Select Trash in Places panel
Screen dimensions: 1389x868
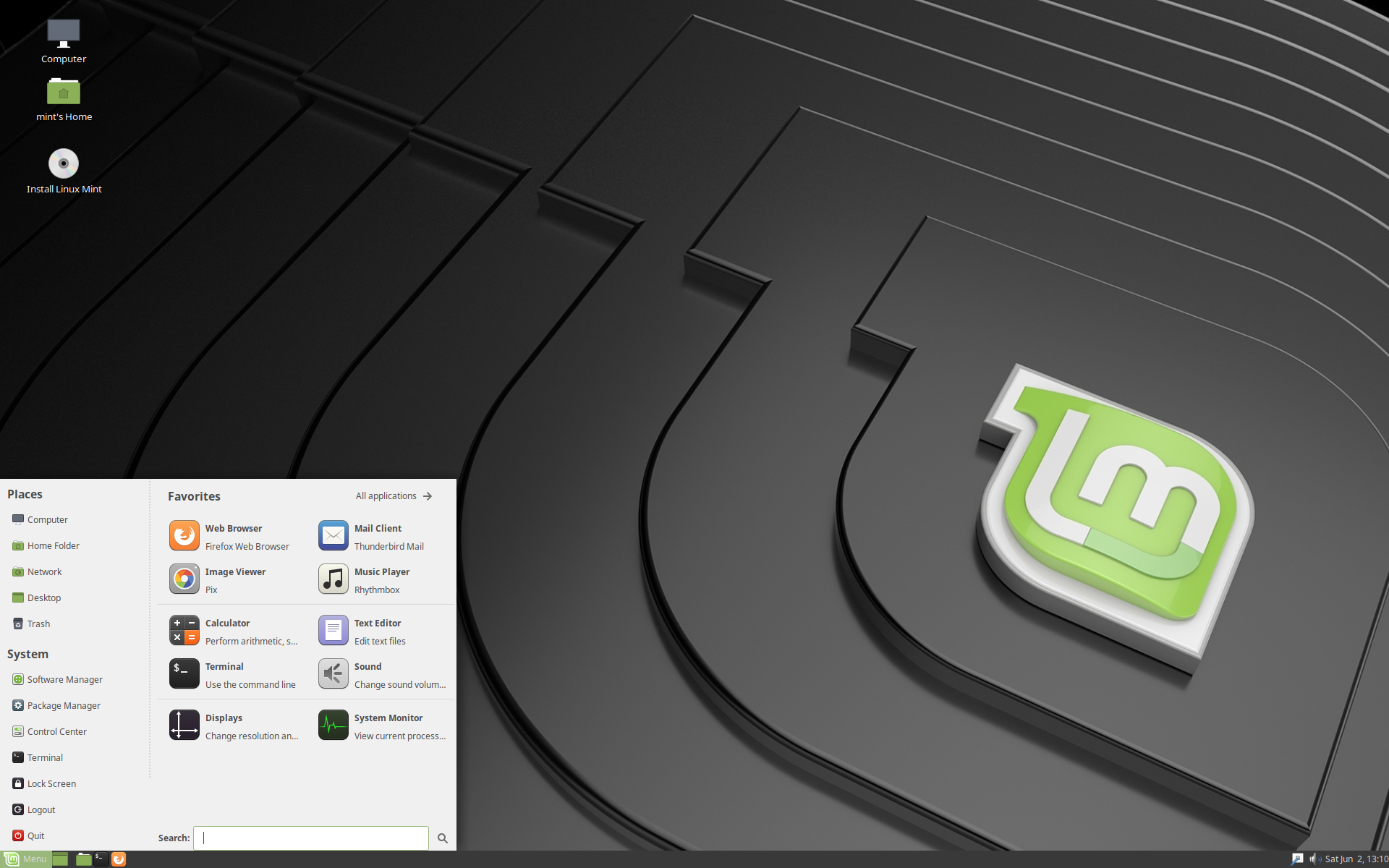tap(35, 623)
